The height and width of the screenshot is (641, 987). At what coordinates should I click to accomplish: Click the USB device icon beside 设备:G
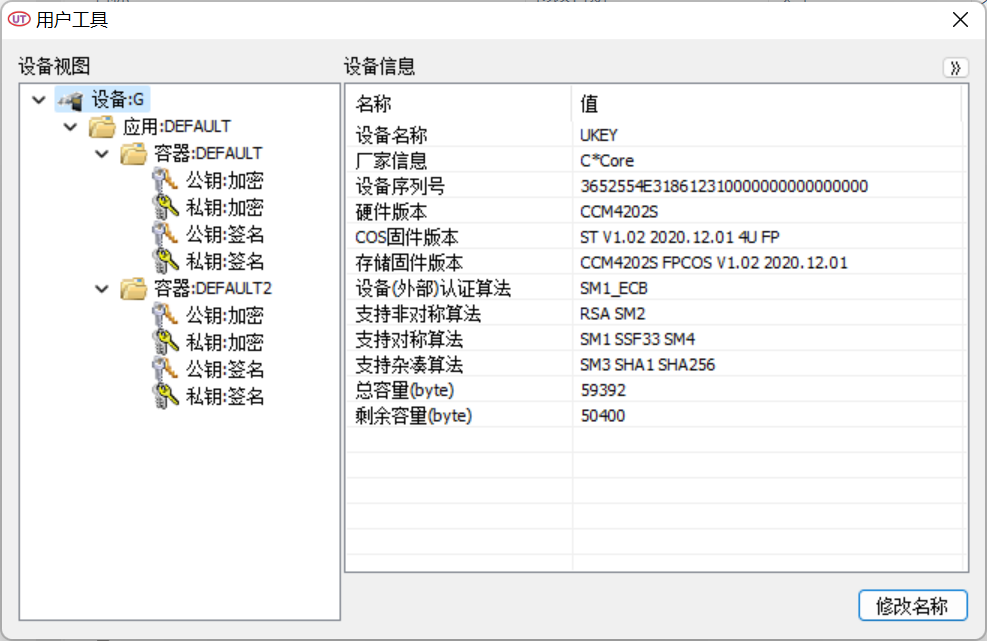pos(69,100)
